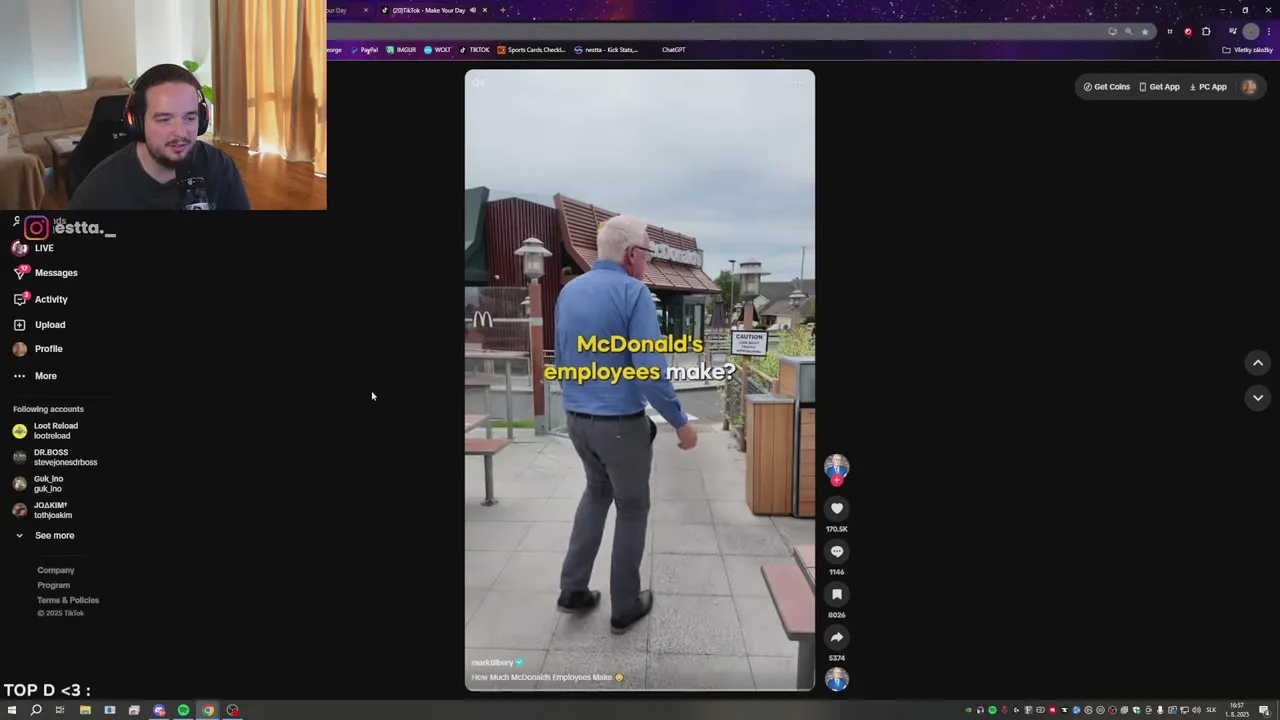This screenshot has height=720, width=1280.
Task: Open WOLT bookmark
Action: click(437, 49)
